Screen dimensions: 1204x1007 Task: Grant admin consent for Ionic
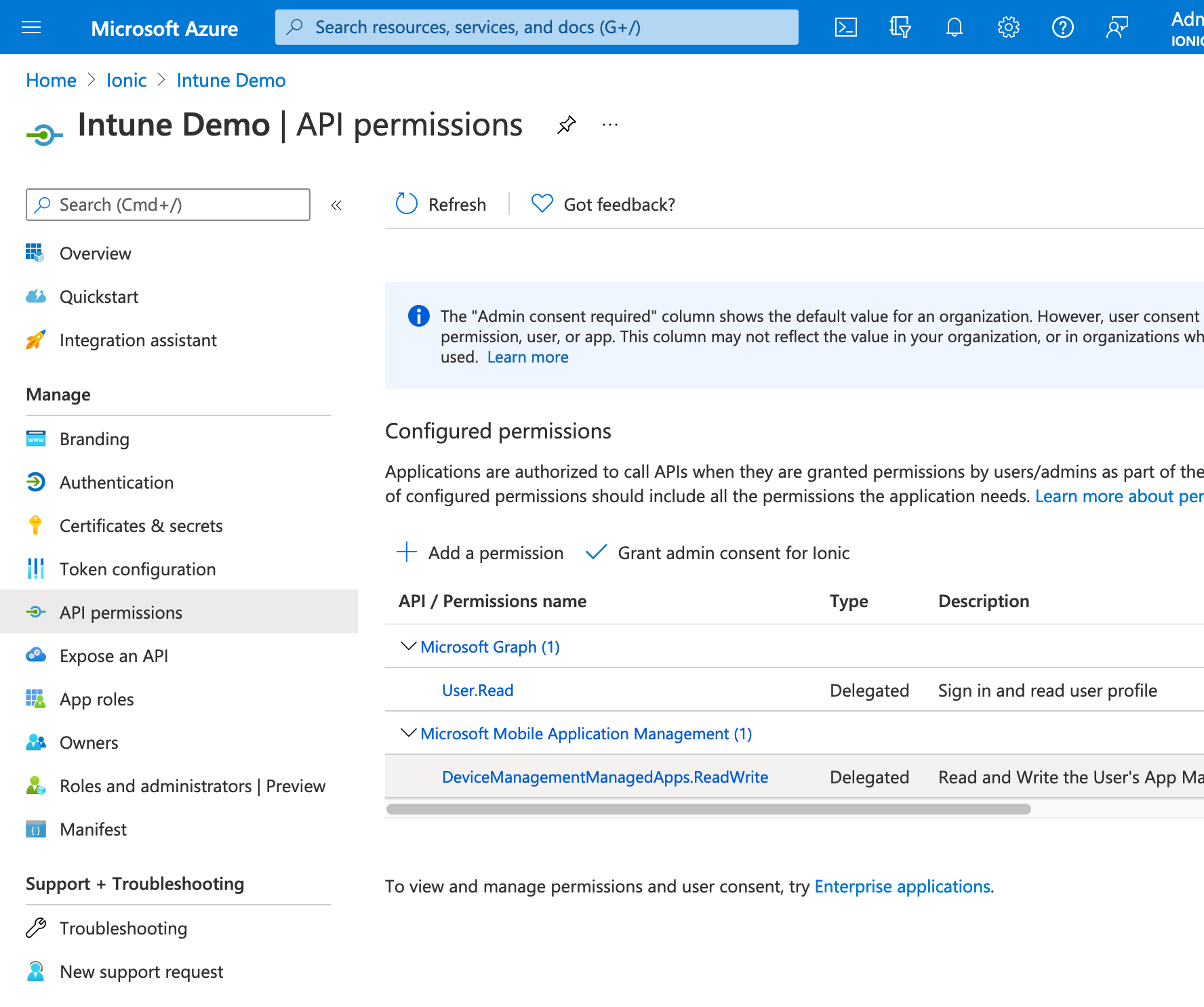coord(718,553)
